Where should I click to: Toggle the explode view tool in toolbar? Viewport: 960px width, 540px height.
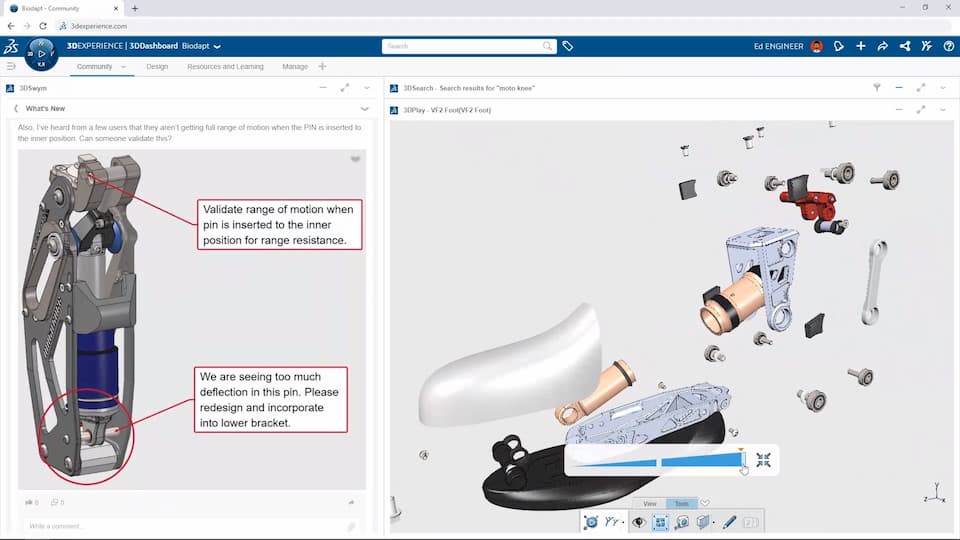(x=660, y=522)
